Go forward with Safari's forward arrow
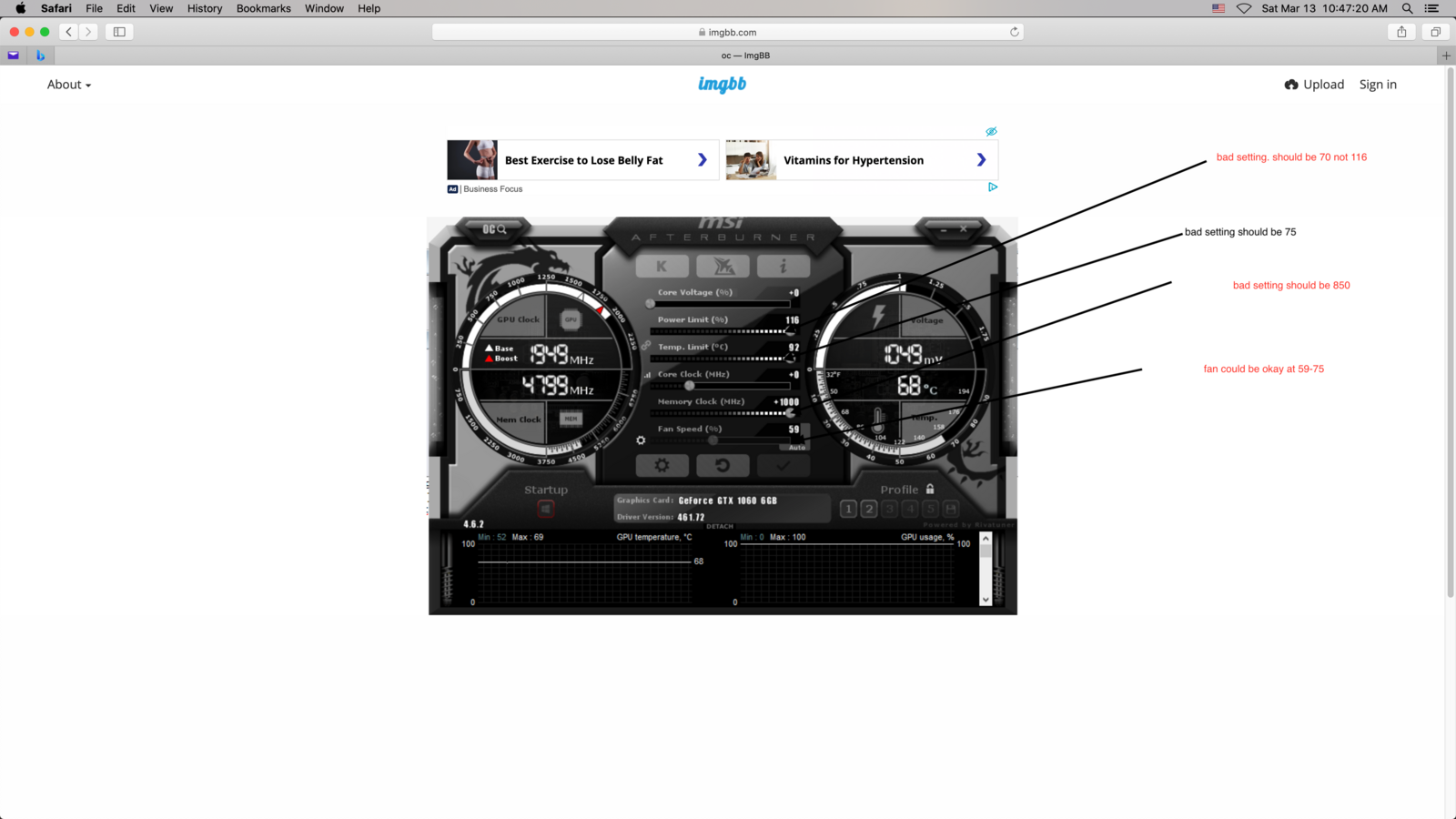Screen dimensions: 1456x819 tap(88, 32)
